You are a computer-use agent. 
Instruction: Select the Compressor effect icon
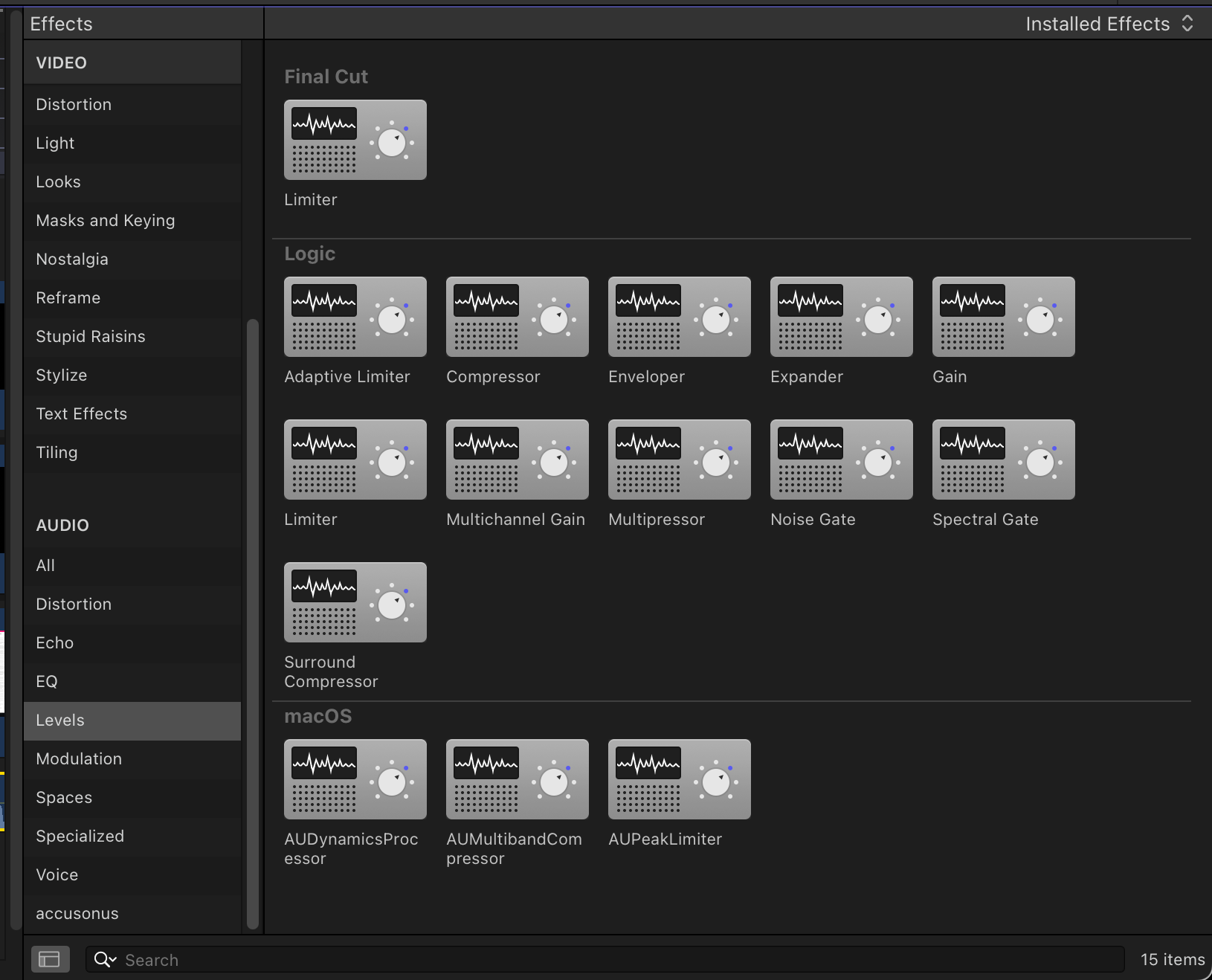click(x=518, y=317)
